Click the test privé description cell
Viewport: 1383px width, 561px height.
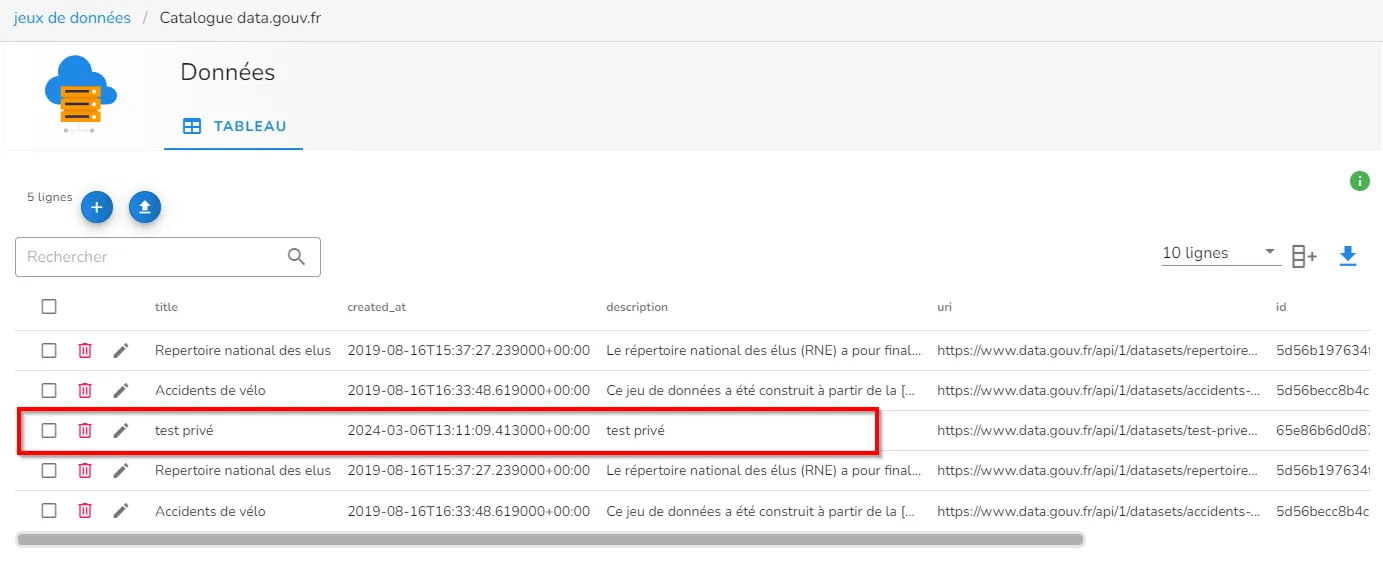click(635, 430)
